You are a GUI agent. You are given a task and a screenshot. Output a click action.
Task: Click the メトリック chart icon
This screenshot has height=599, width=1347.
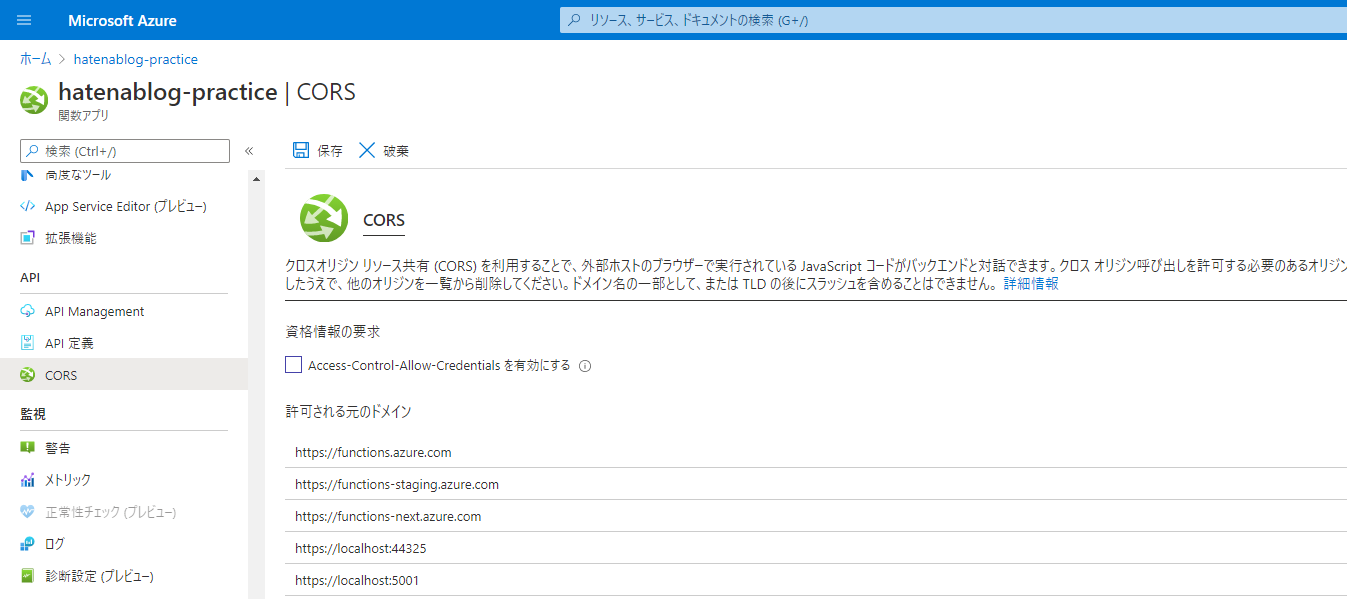(x=27, y=480)
